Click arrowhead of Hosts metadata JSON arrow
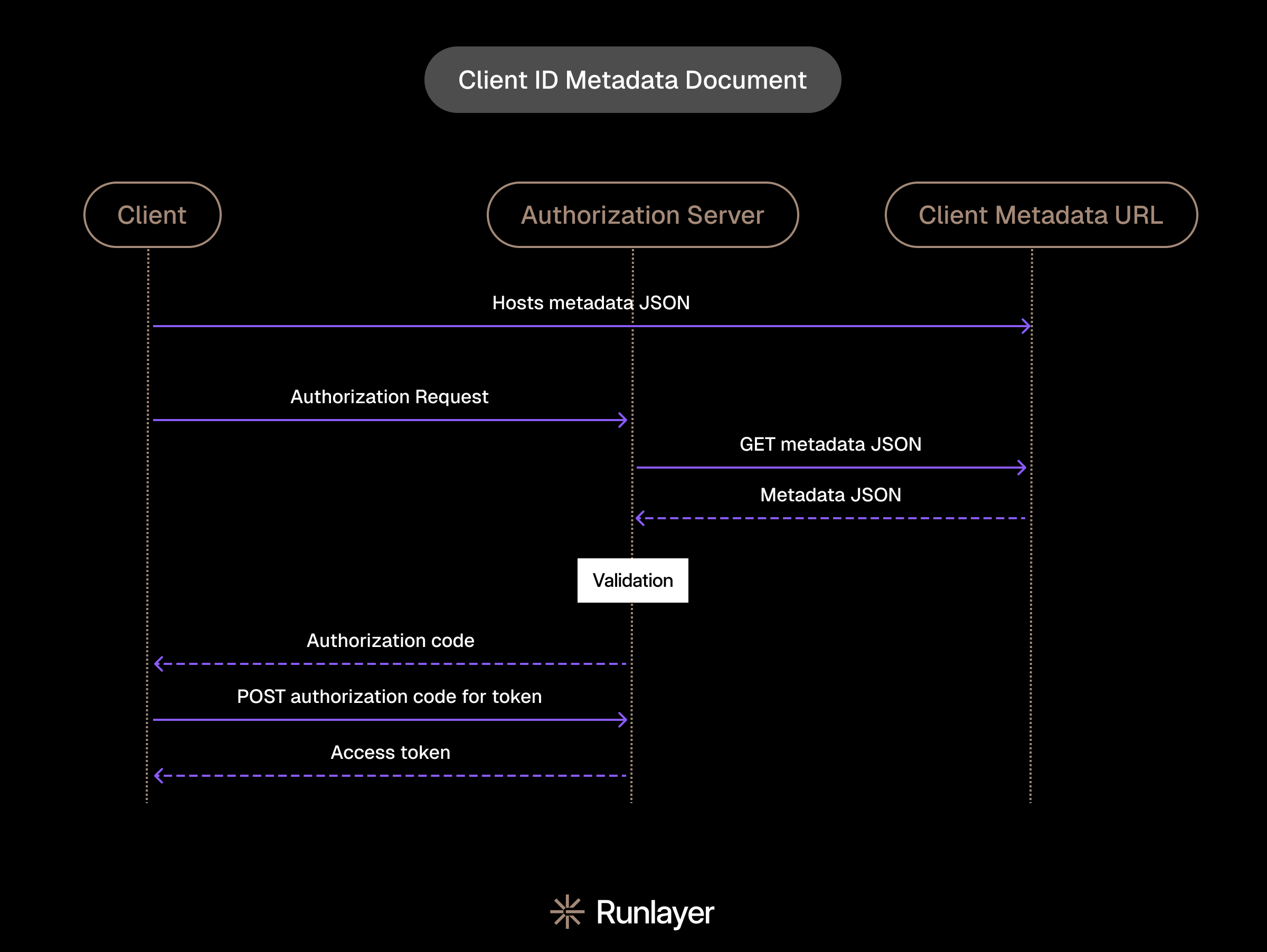Viewport: 1267px width, 952px height. (1027, 326)
